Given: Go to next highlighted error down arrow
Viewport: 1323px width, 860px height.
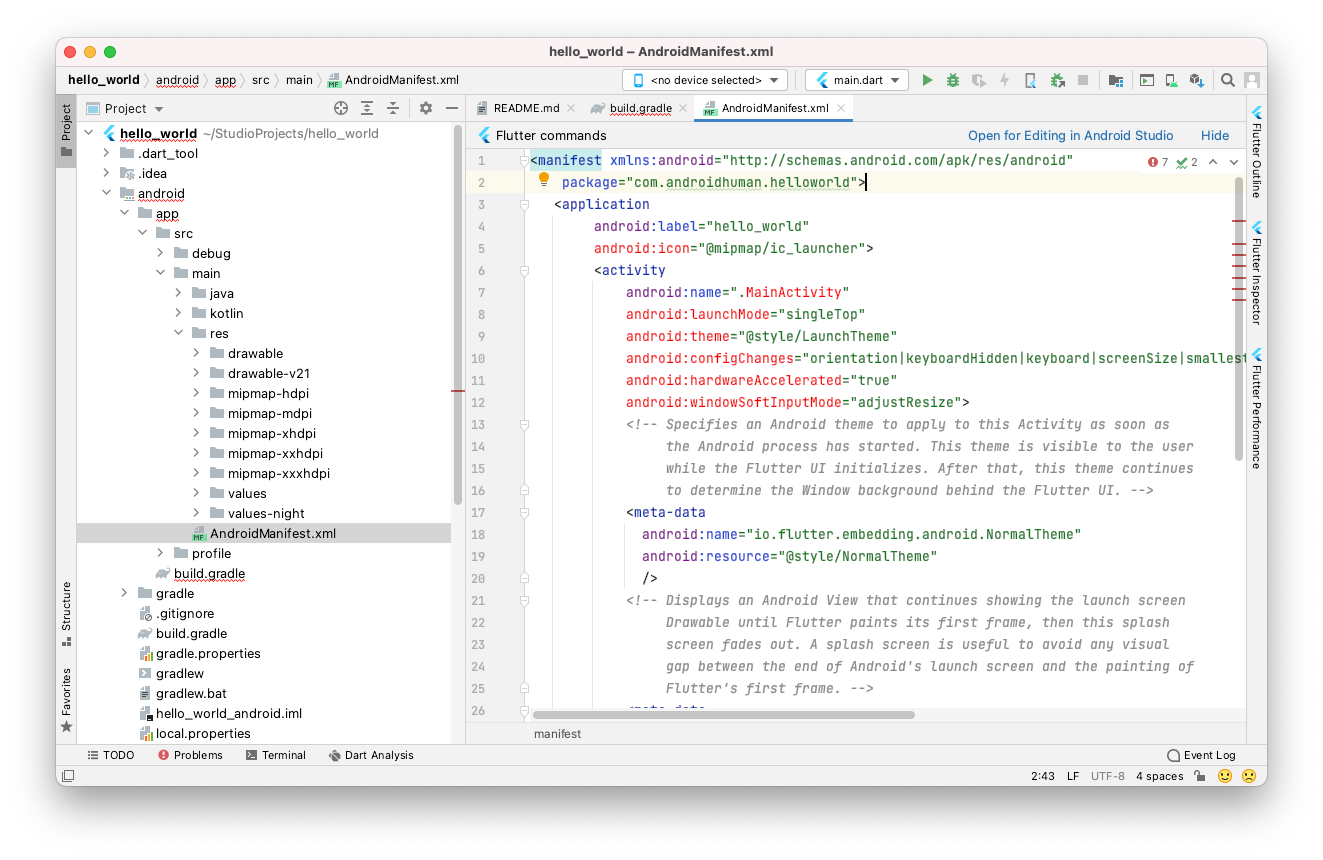Looking at the screenshot, I should tap(1234, 162).
